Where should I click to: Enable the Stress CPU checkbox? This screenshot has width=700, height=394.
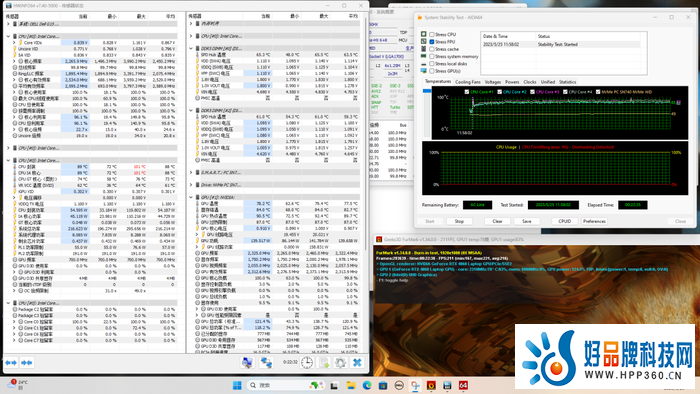coord(432,34)
